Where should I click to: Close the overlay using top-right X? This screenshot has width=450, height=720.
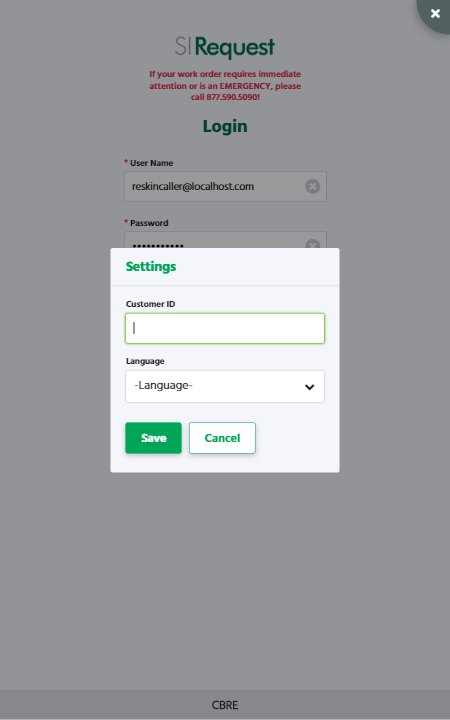pyautogui.click(x=435, y=14)
